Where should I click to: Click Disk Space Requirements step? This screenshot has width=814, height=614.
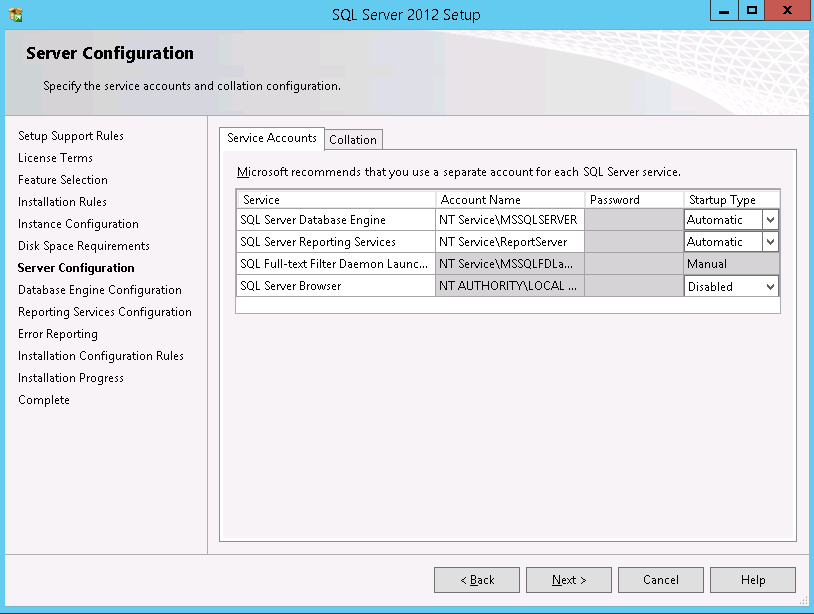coord(84,246)
